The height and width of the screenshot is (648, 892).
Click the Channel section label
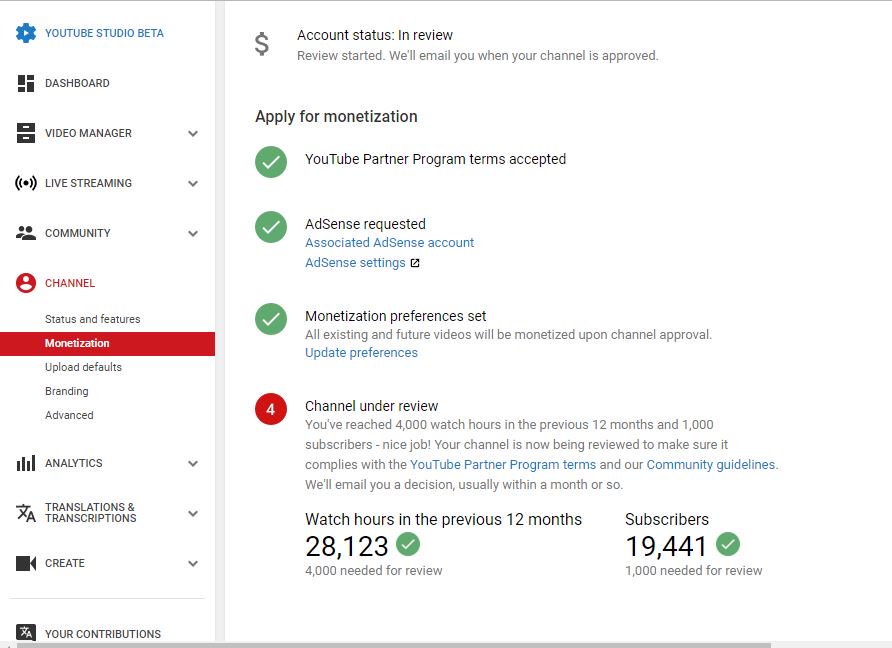point(70,283)
